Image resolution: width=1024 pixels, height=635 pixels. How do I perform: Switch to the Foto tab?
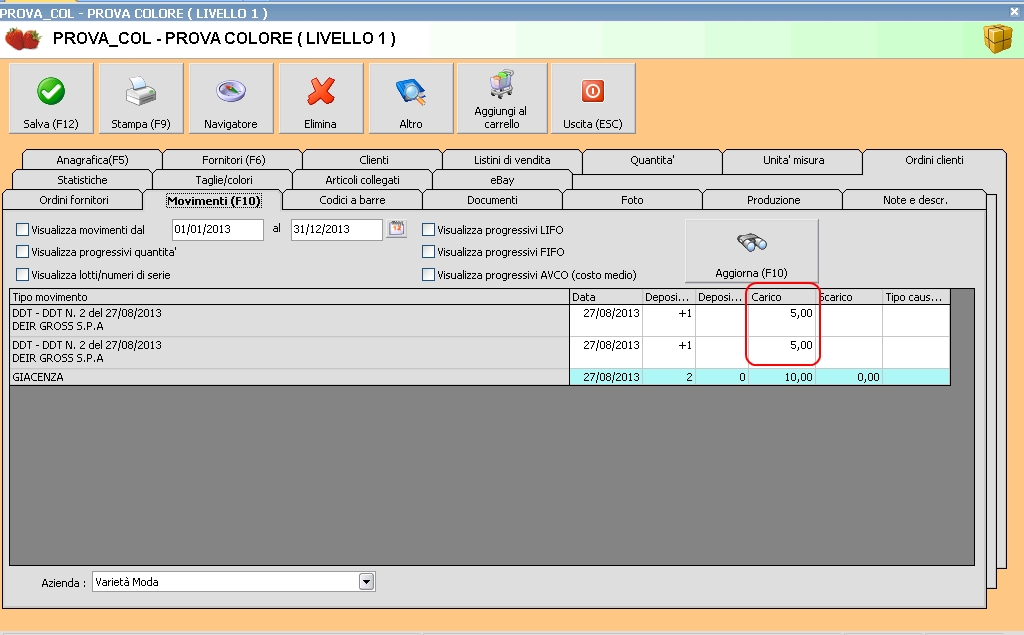pyautogui.click(x=632, y=200)
